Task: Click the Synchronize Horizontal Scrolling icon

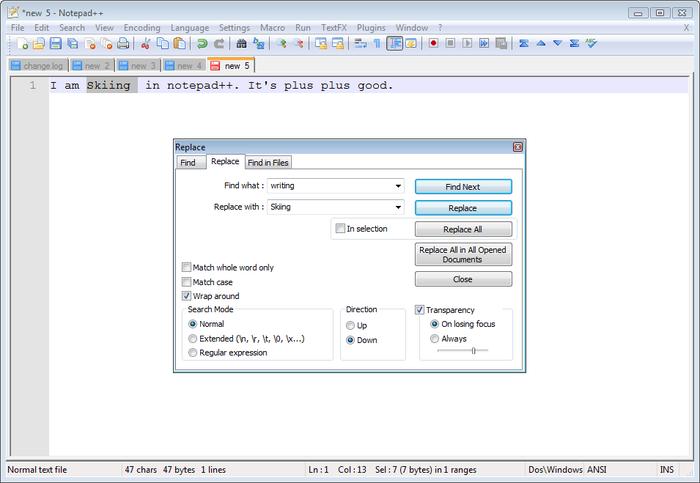Action: [338, 43]
